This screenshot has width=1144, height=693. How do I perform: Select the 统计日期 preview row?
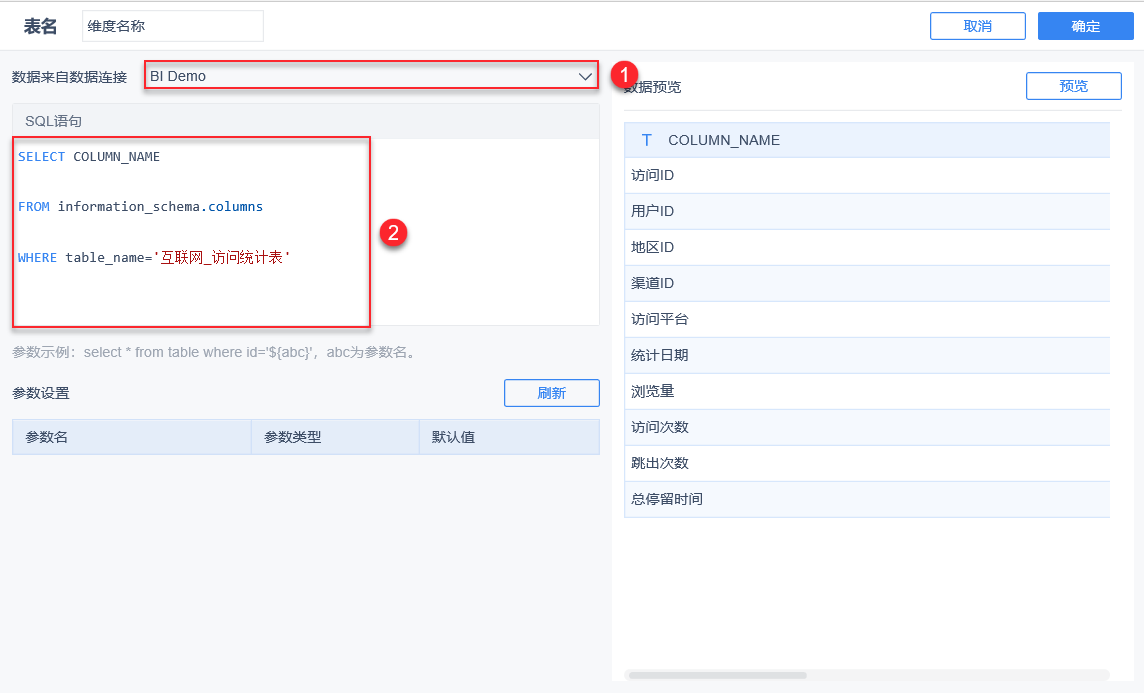click(x=867, y=355)
